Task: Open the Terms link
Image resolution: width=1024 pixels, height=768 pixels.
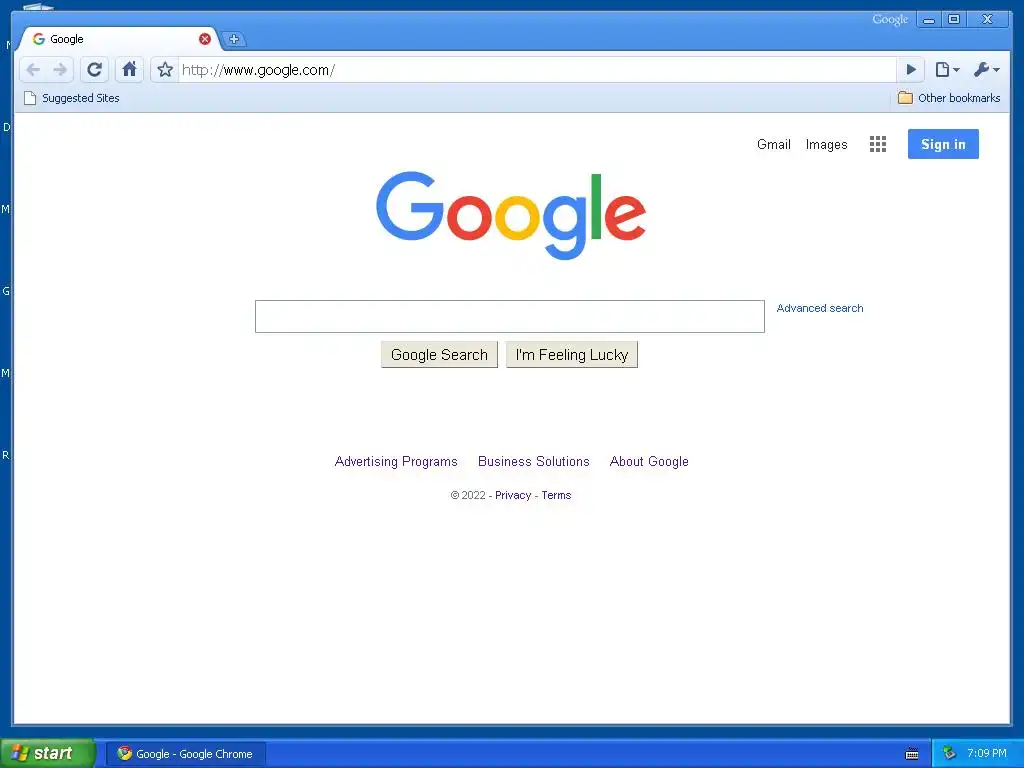Action: pyautogui.click(x=556, y=496)
